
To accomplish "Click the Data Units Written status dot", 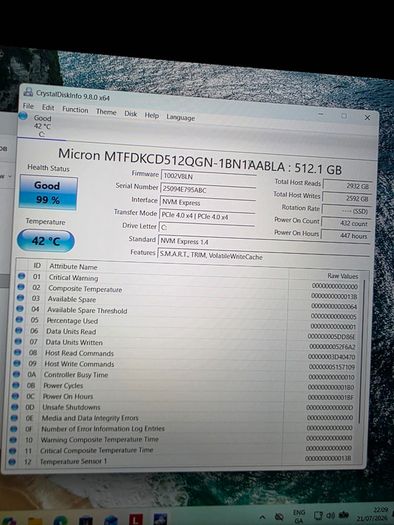I will pyautogui.click(x=18, y=341).
